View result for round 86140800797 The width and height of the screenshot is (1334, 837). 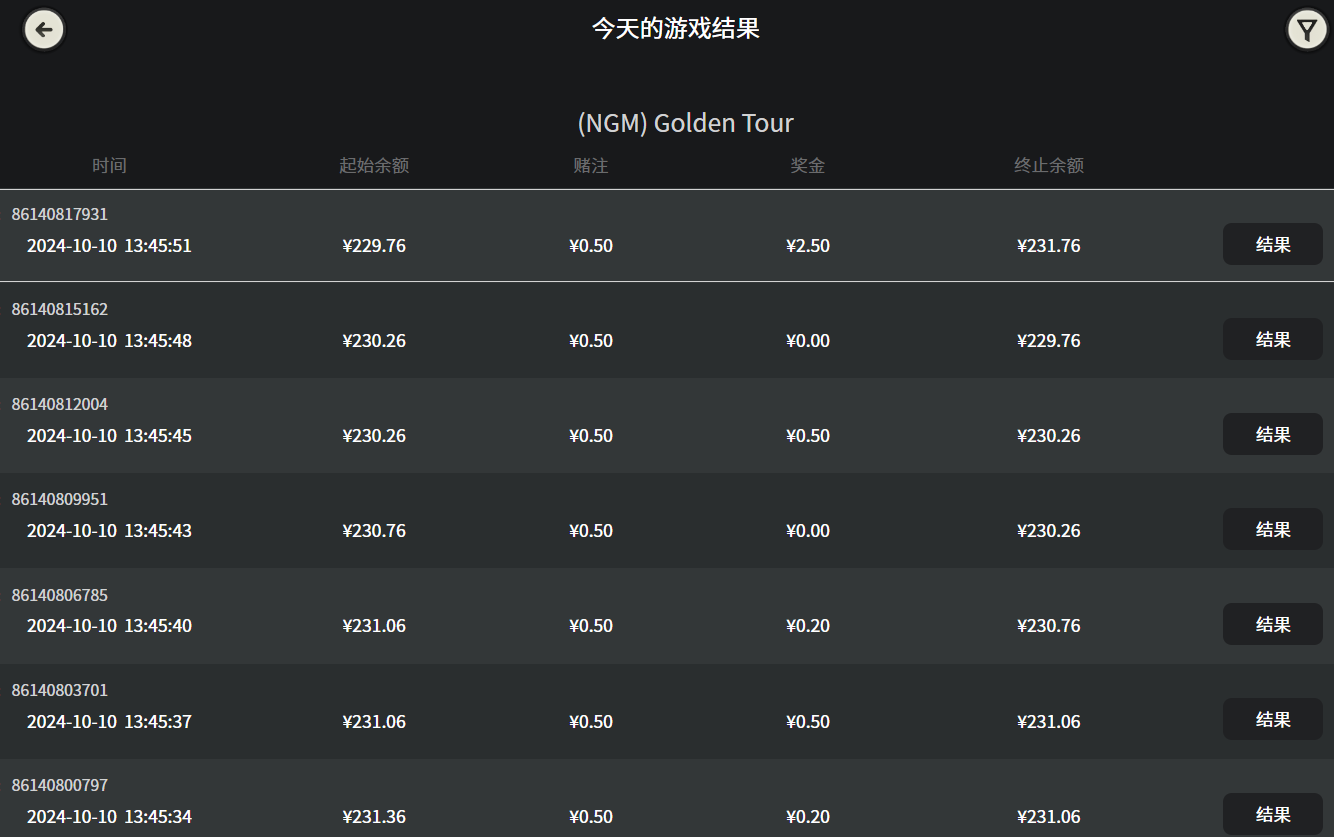click(1272, 814)
